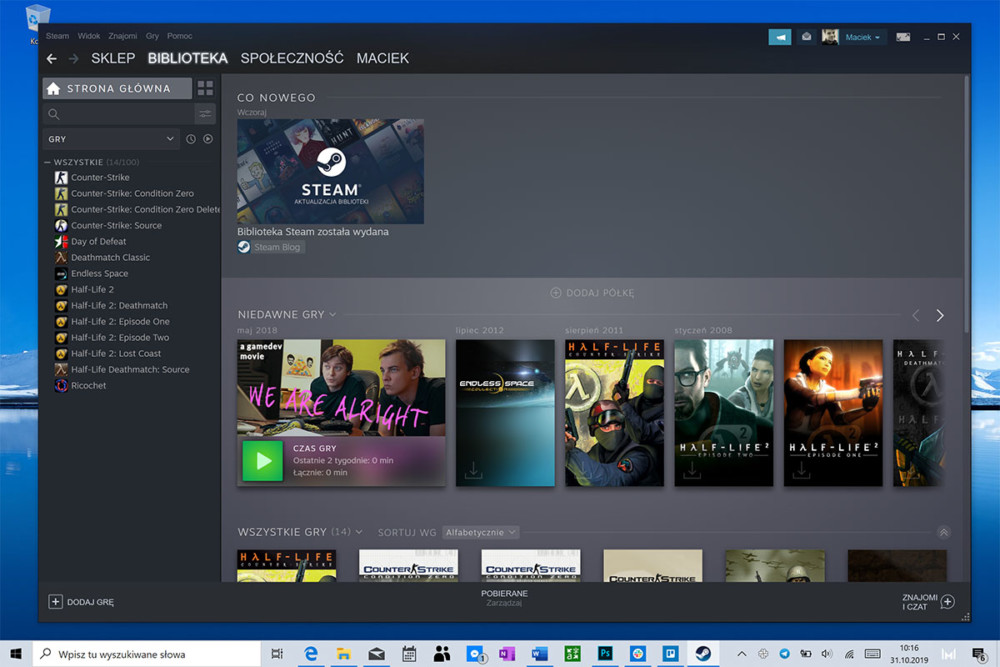The image size is (1000, 667).
Task: Select Counter-Strike: Source in the list
Action: pyautogui.click(x=116, y=225)
